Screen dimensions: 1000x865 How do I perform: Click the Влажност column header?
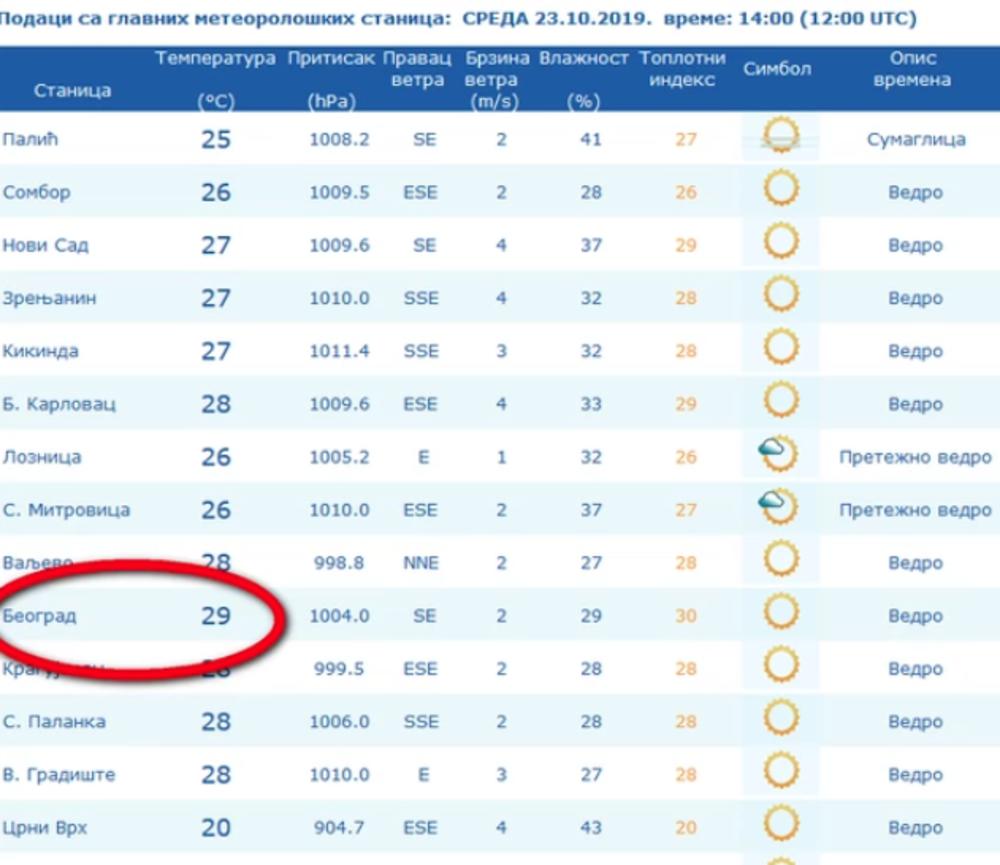point(584,59)
